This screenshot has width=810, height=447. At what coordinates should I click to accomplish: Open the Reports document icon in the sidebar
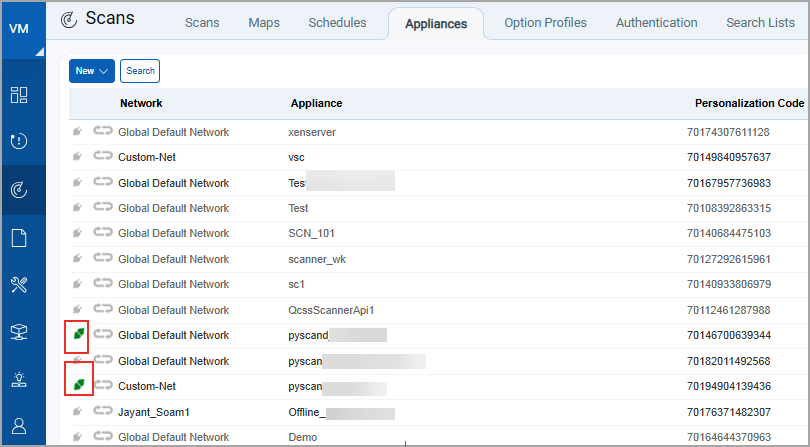pyautogui.click(x=19, y=238)
